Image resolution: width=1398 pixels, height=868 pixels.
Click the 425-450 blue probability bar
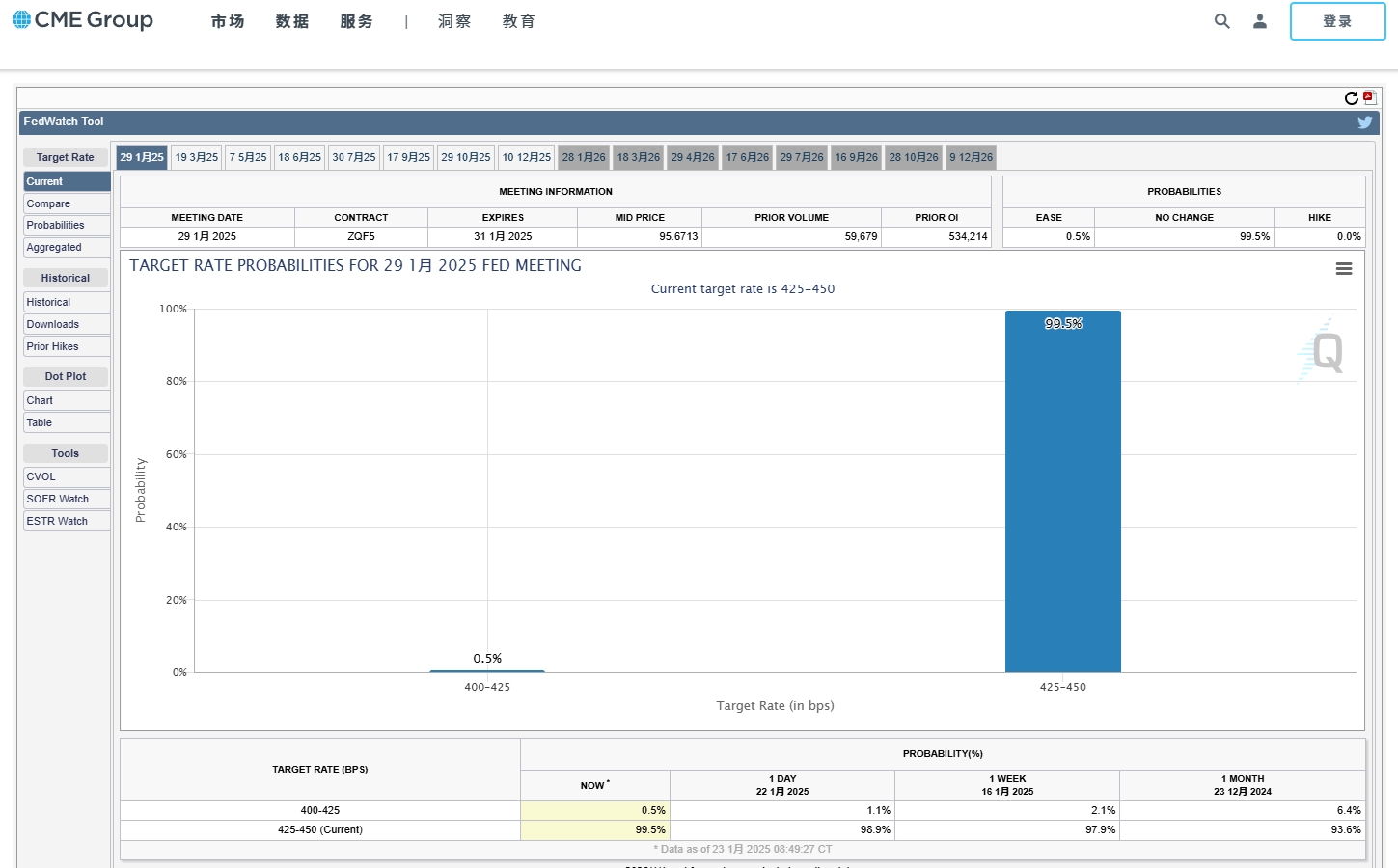coord(1063,491)
